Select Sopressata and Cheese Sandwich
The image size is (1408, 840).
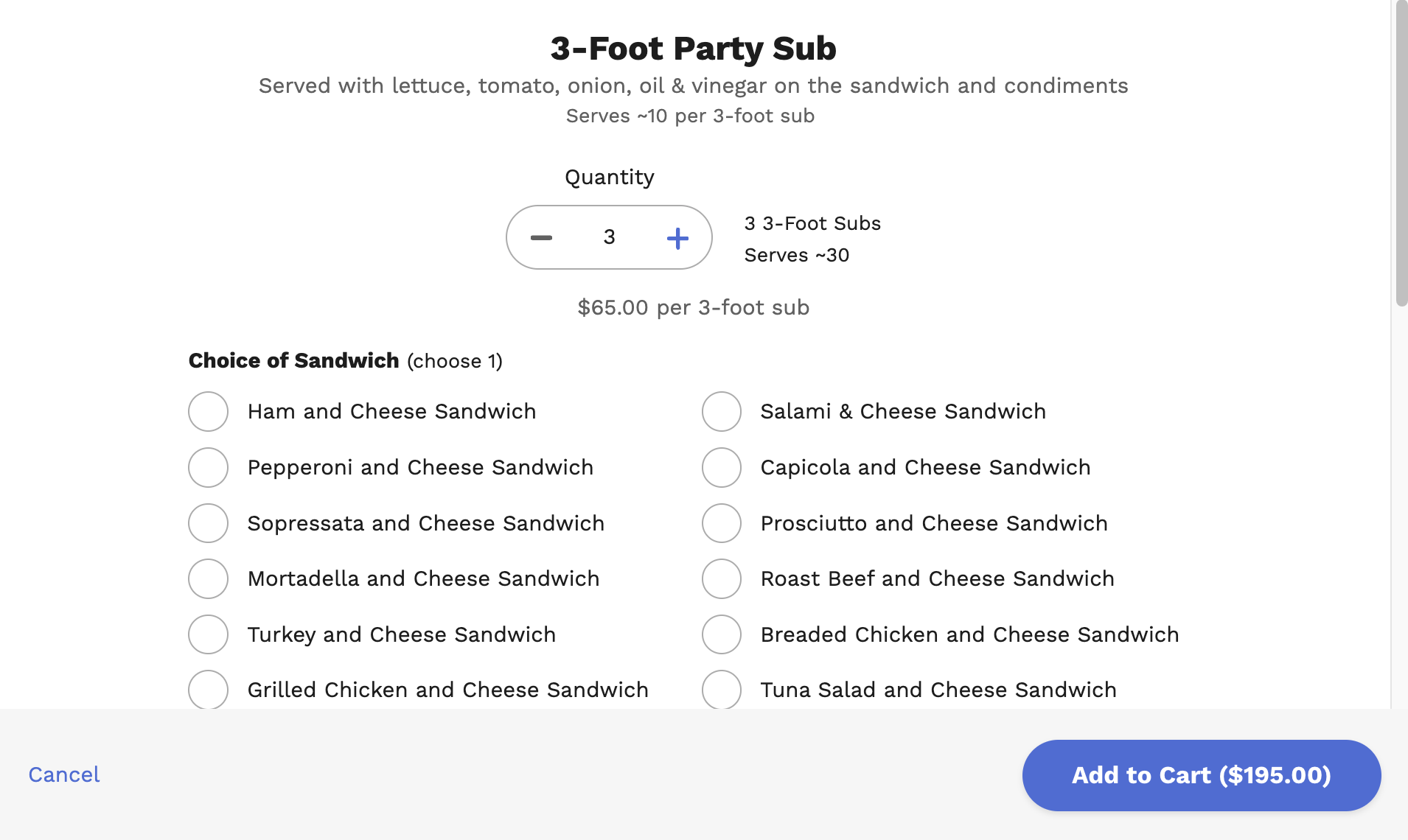208,523
